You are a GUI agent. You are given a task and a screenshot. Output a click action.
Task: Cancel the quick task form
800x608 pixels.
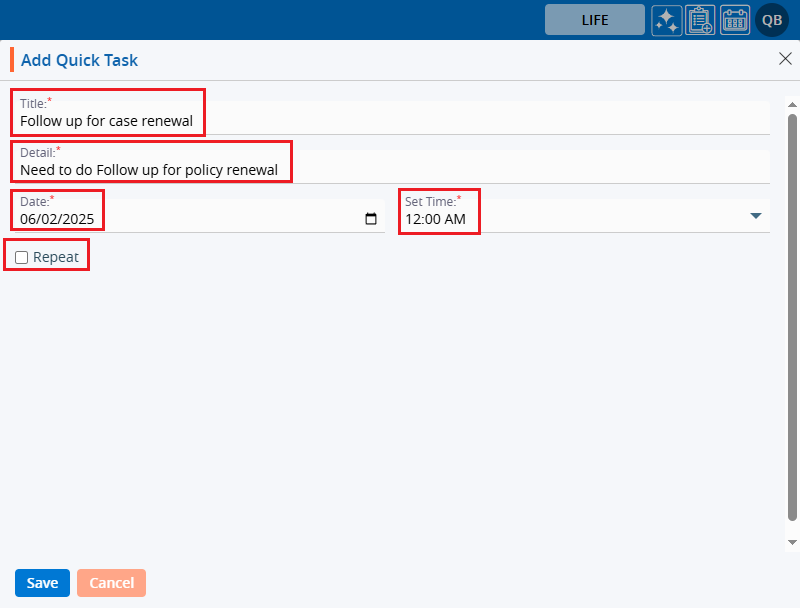111,583
